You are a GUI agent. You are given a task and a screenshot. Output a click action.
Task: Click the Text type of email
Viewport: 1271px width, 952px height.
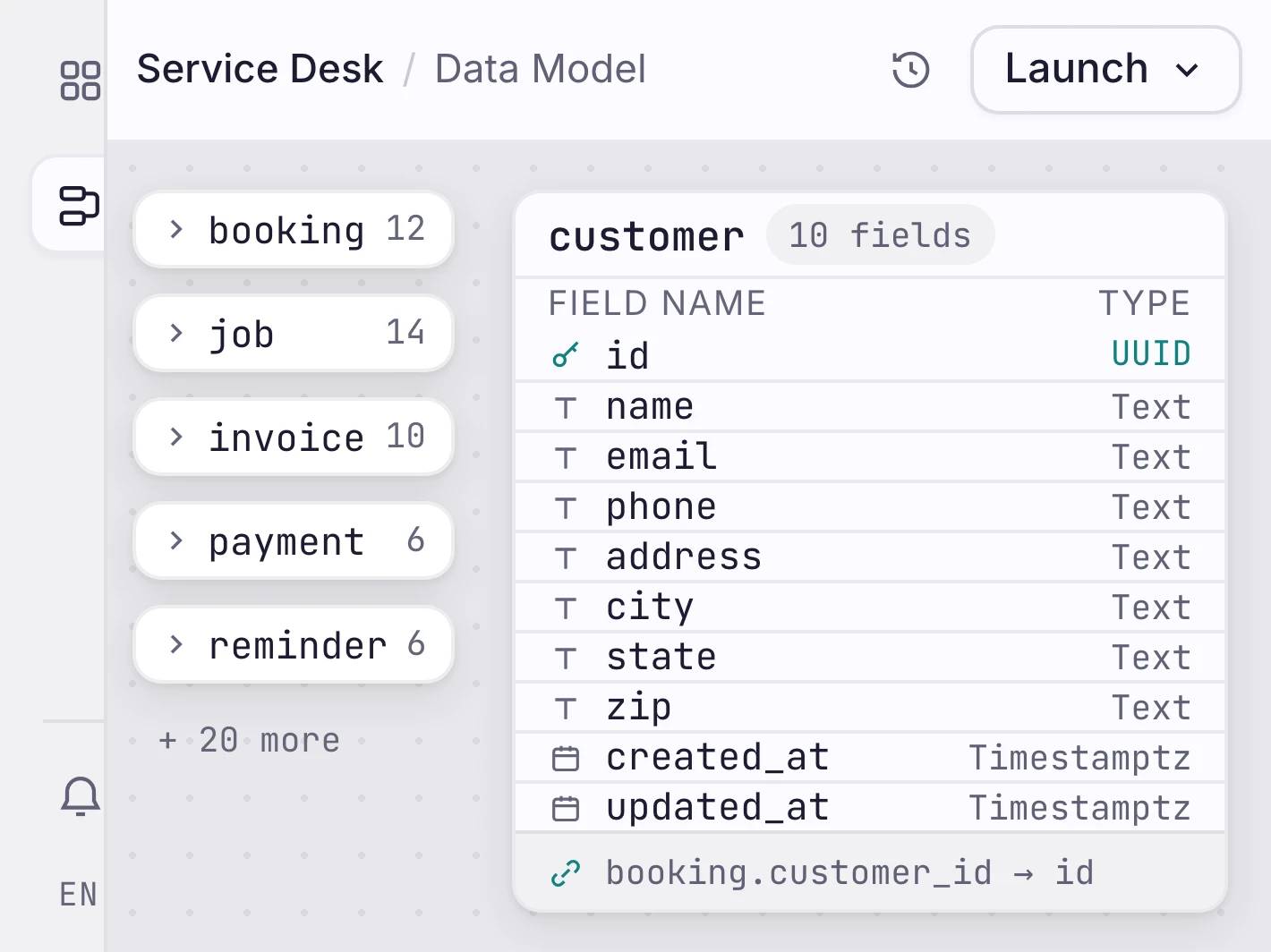(1151, 457)
